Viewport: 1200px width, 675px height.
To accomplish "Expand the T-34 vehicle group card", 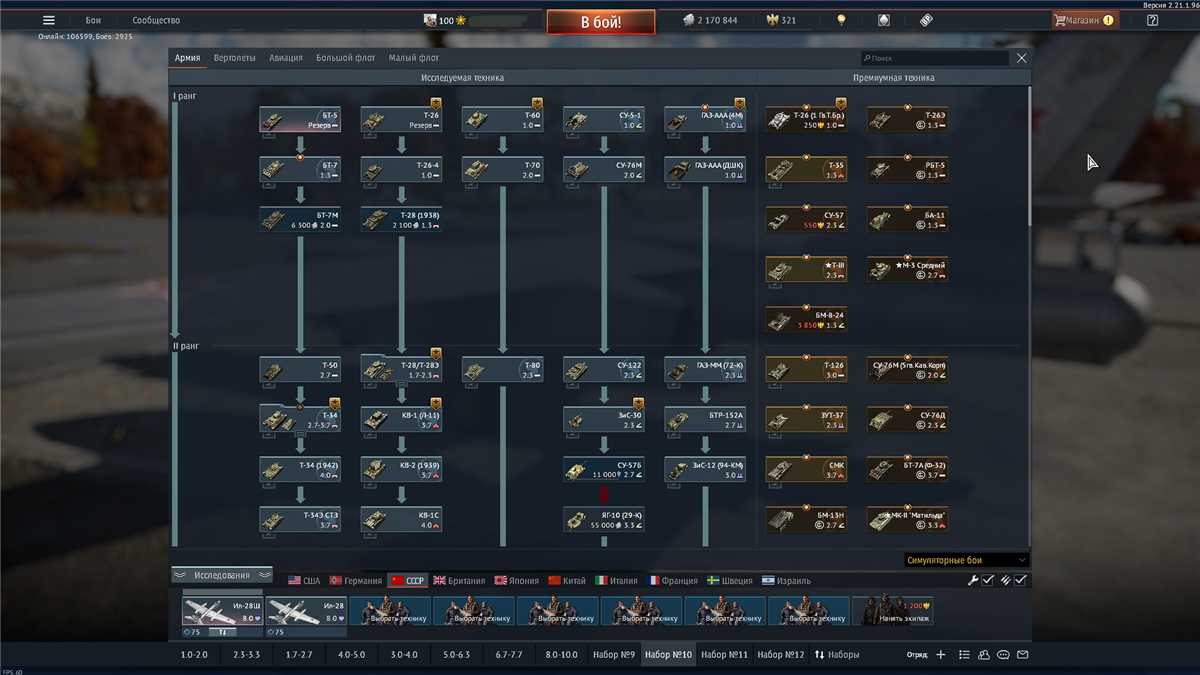I will [x=300, y=420].
